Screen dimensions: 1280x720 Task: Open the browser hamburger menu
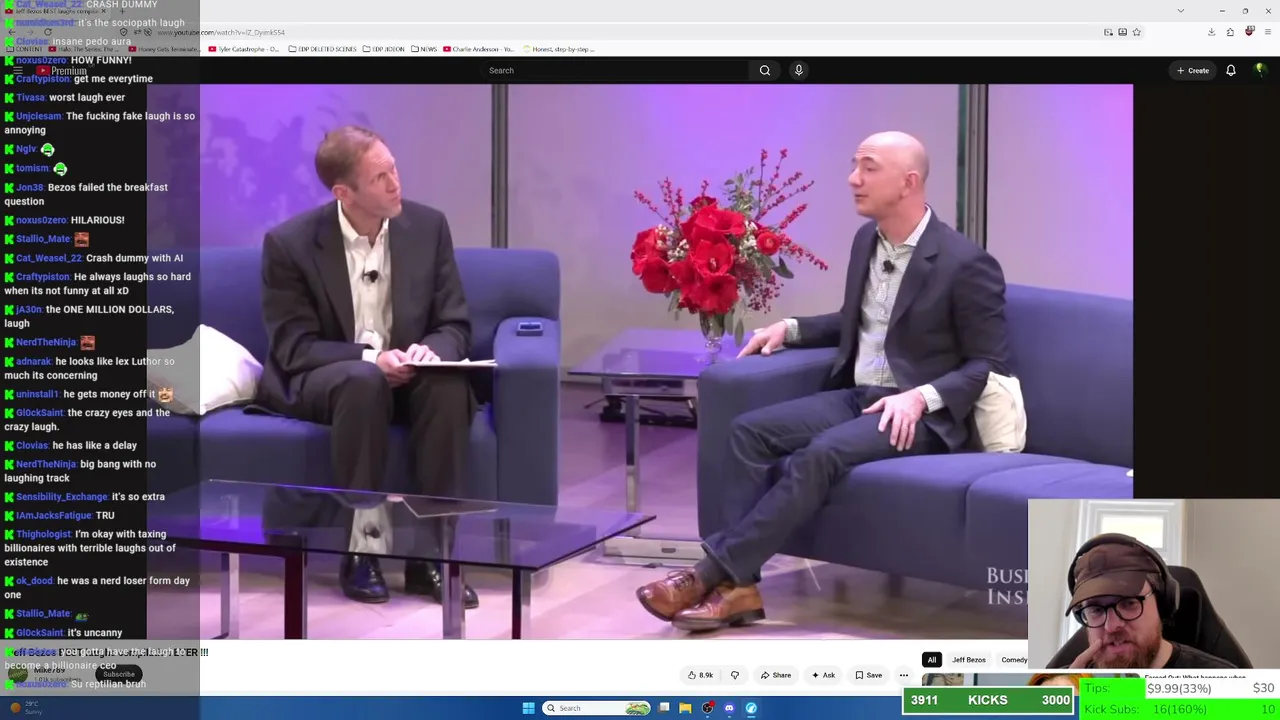[x=1267, y=32]
